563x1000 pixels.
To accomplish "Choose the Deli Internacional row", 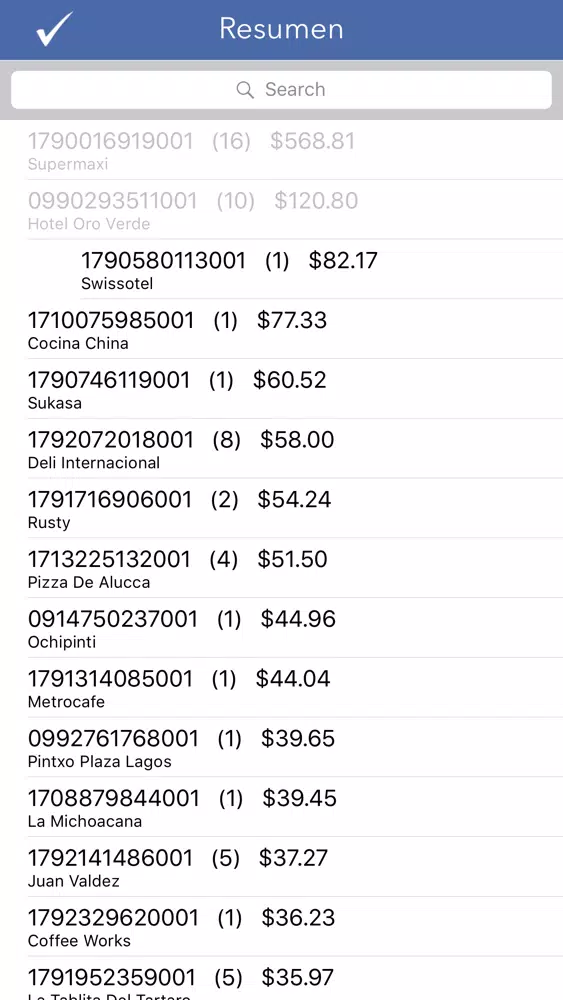I will [x=281, y=449].
